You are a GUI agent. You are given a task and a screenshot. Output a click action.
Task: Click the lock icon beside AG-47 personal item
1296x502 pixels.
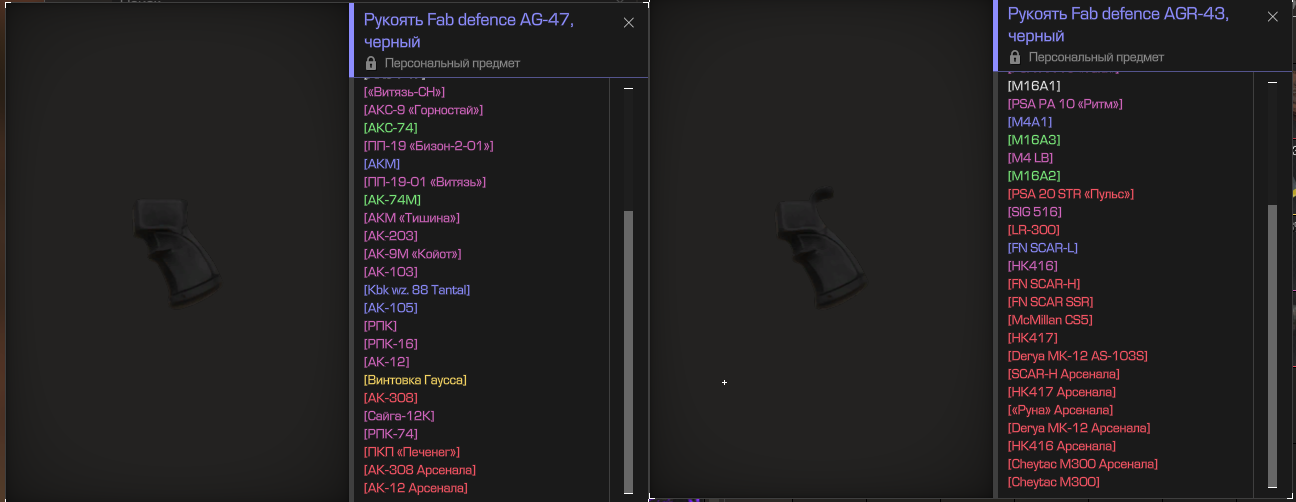[372, 63]
